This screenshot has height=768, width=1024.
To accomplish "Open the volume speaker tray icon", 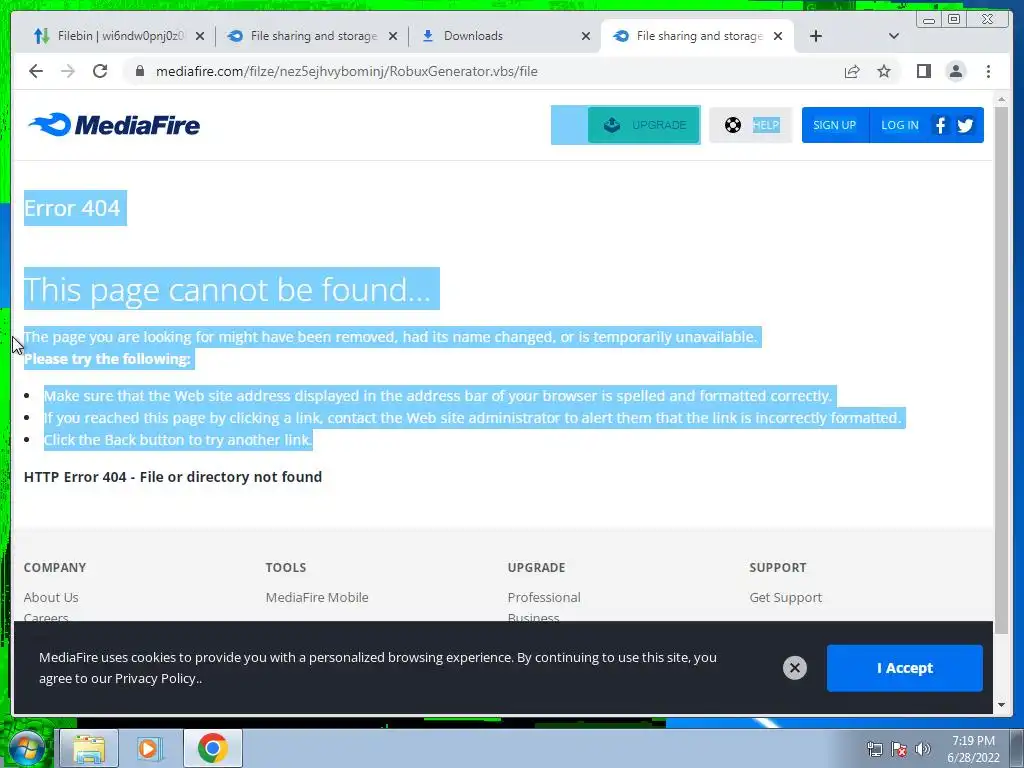I will [923, 749].
